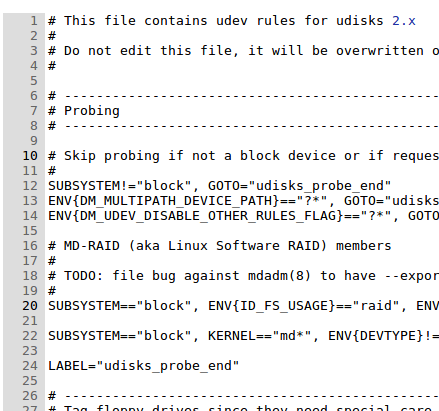Click line number 24 in the gutter
This screenshot has height=411, width=439.
30,366
